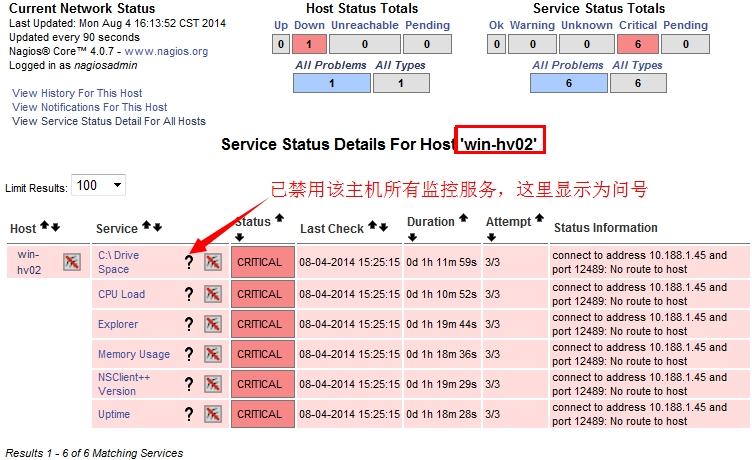Click service All Problems link

coord(568,65)
